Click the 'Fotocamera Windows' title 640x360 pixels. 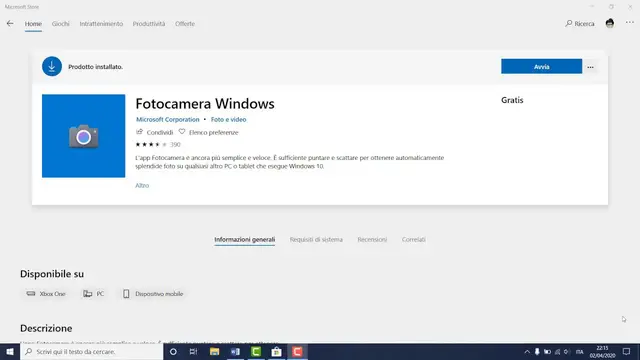(205, 104)
